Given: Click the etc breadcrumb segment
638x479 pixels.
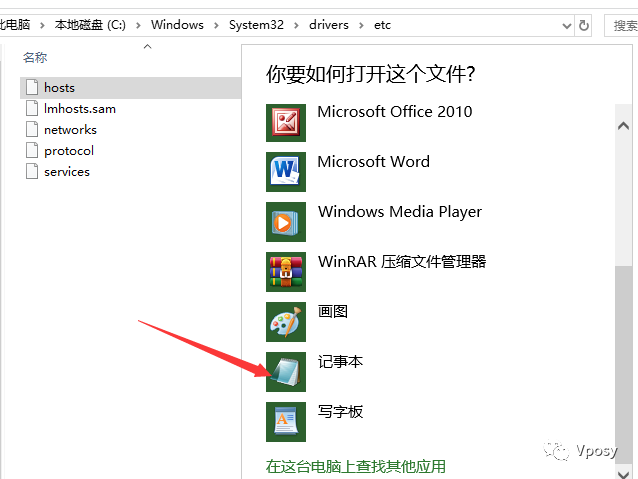Looking at the screenshot, I should [382, 25].
